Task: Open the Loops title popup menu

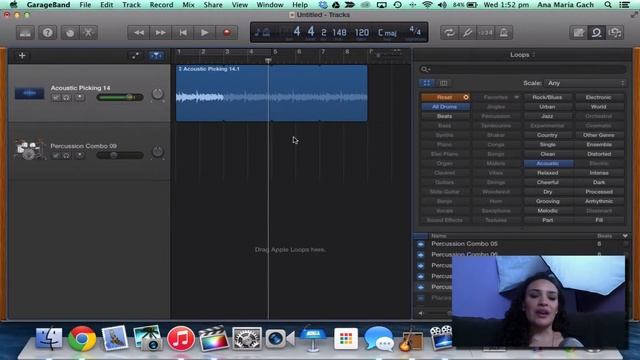Action: click(x=522, y=55)
